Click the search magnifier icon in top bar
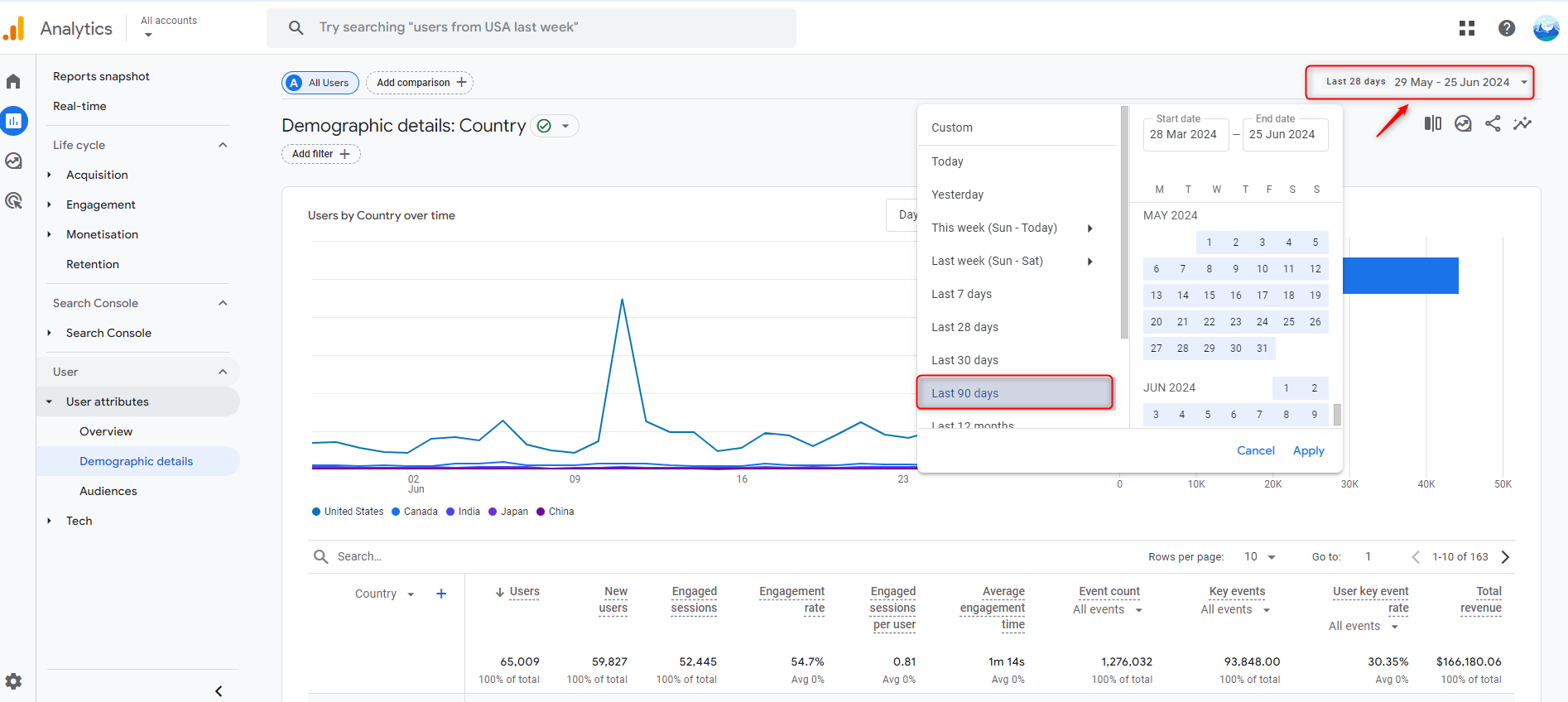 296,27
